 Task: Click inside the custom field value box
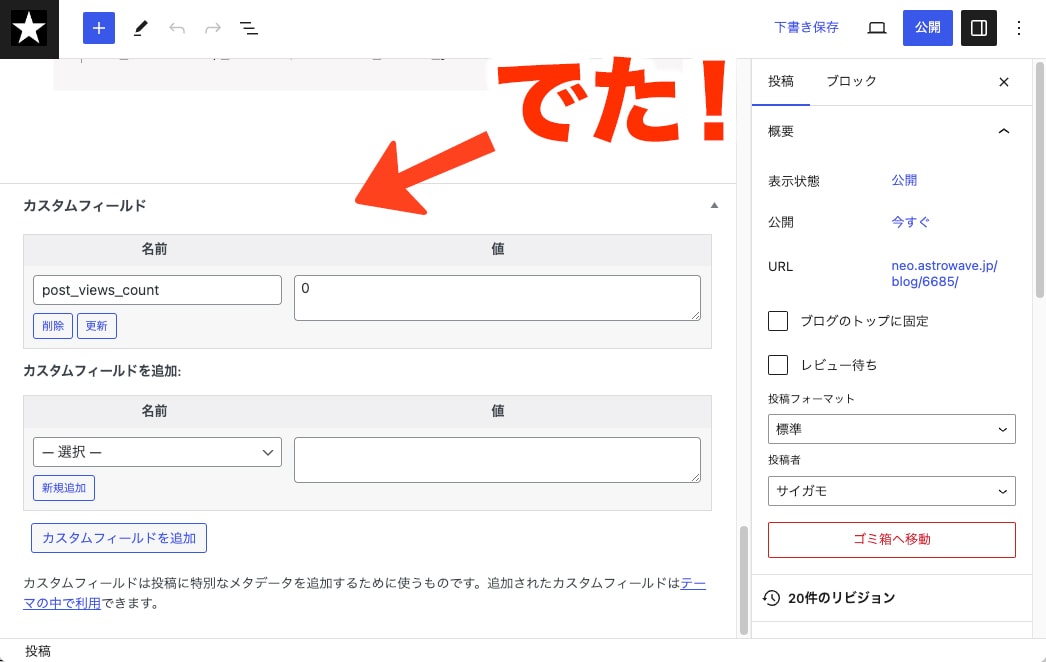(x=497, y=297)
